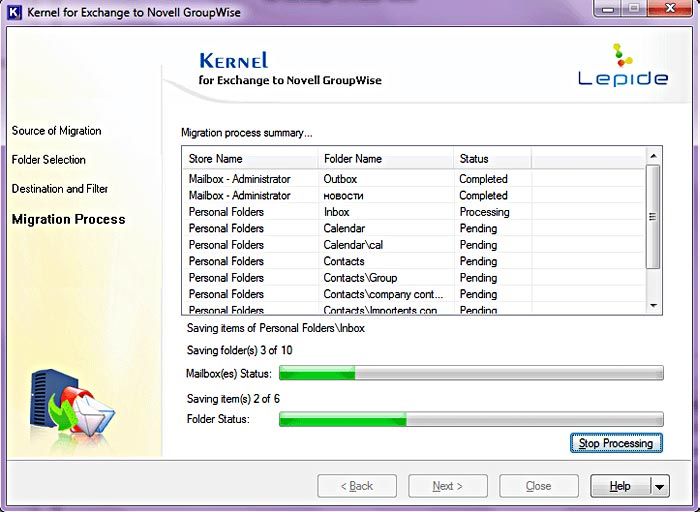Click Completed status of Outbox row

[x=483, y=179]
